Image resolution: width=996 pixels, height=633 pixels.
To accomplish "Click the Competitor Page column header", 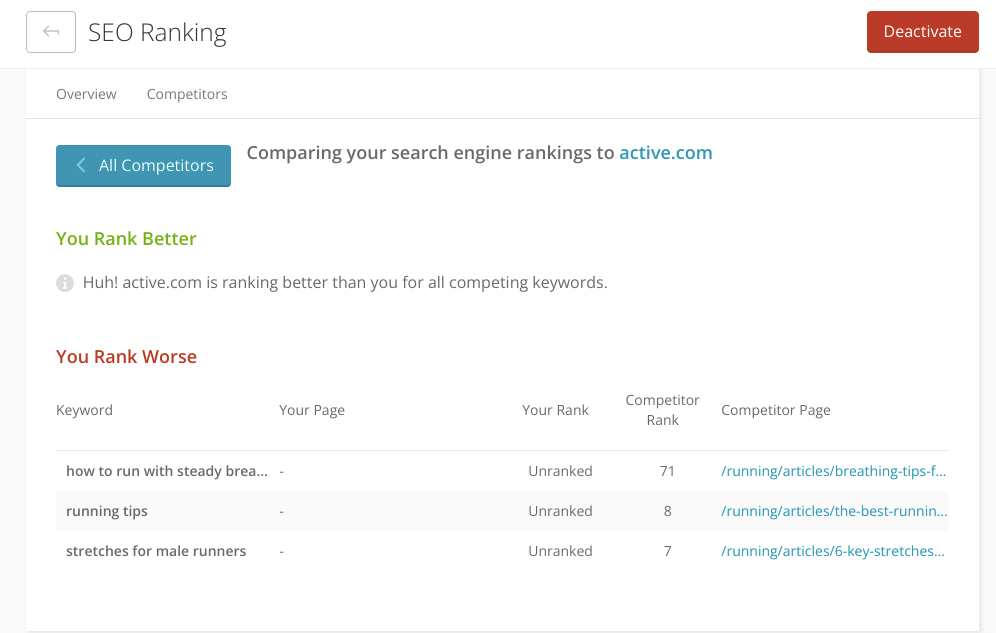I will [775, 410].
